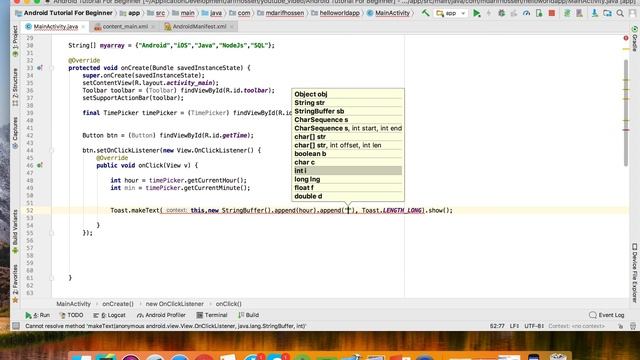Open SDK Manager download icon
The height and width of the screenshot is (360, 640).
(x=595, y=13)
